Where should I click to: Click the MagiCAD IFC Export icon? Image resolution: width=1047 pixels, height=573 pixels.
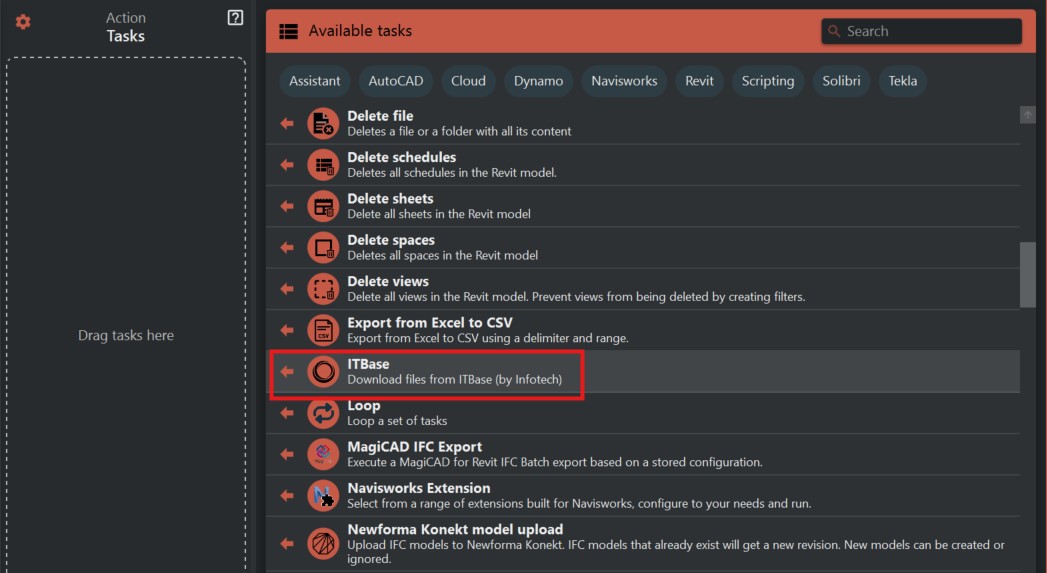click(323, 454)
